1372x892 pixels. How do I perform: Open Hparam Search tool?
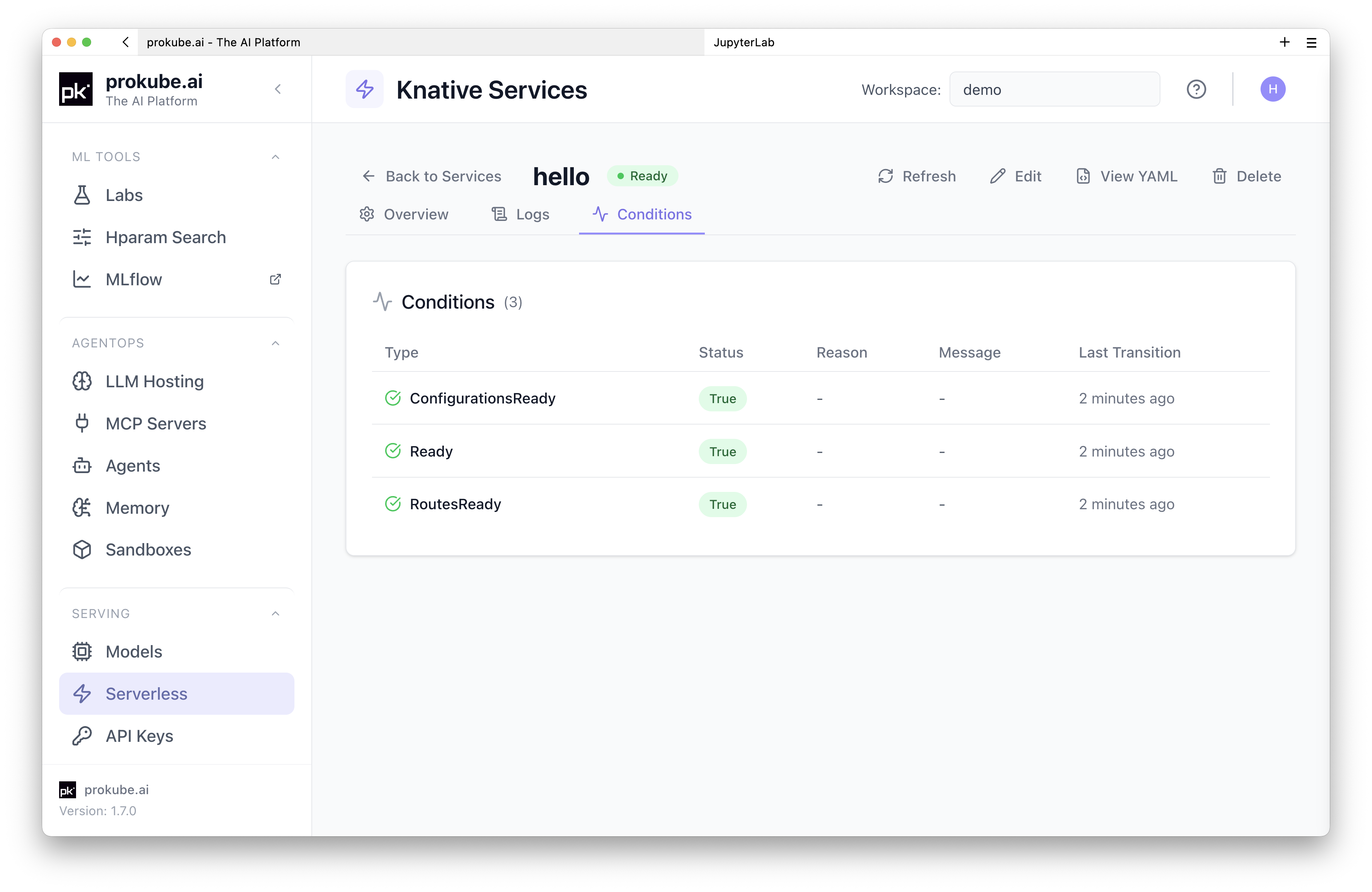(x=177, y=237)
